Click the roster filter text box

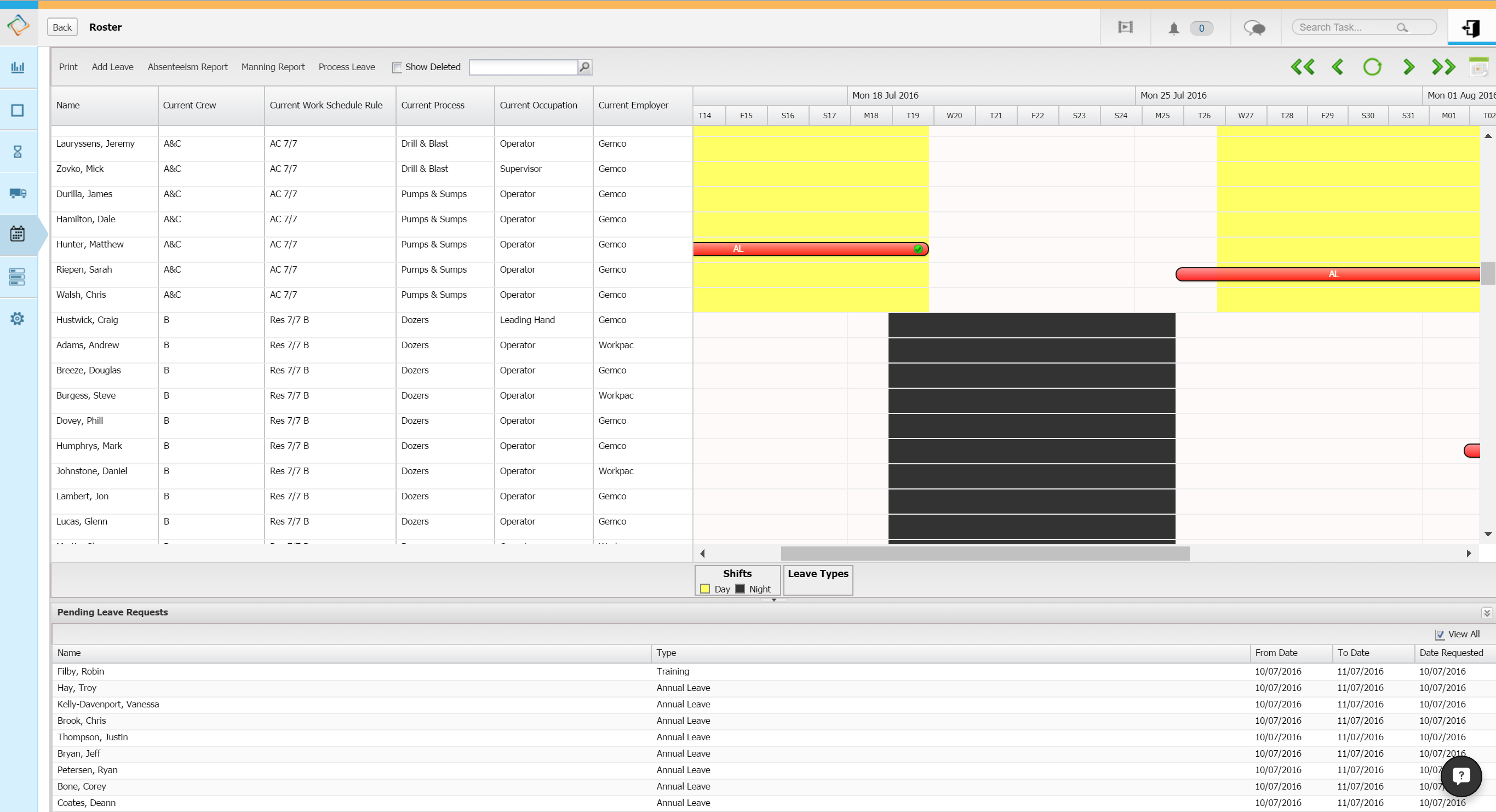tap(523, 67)
